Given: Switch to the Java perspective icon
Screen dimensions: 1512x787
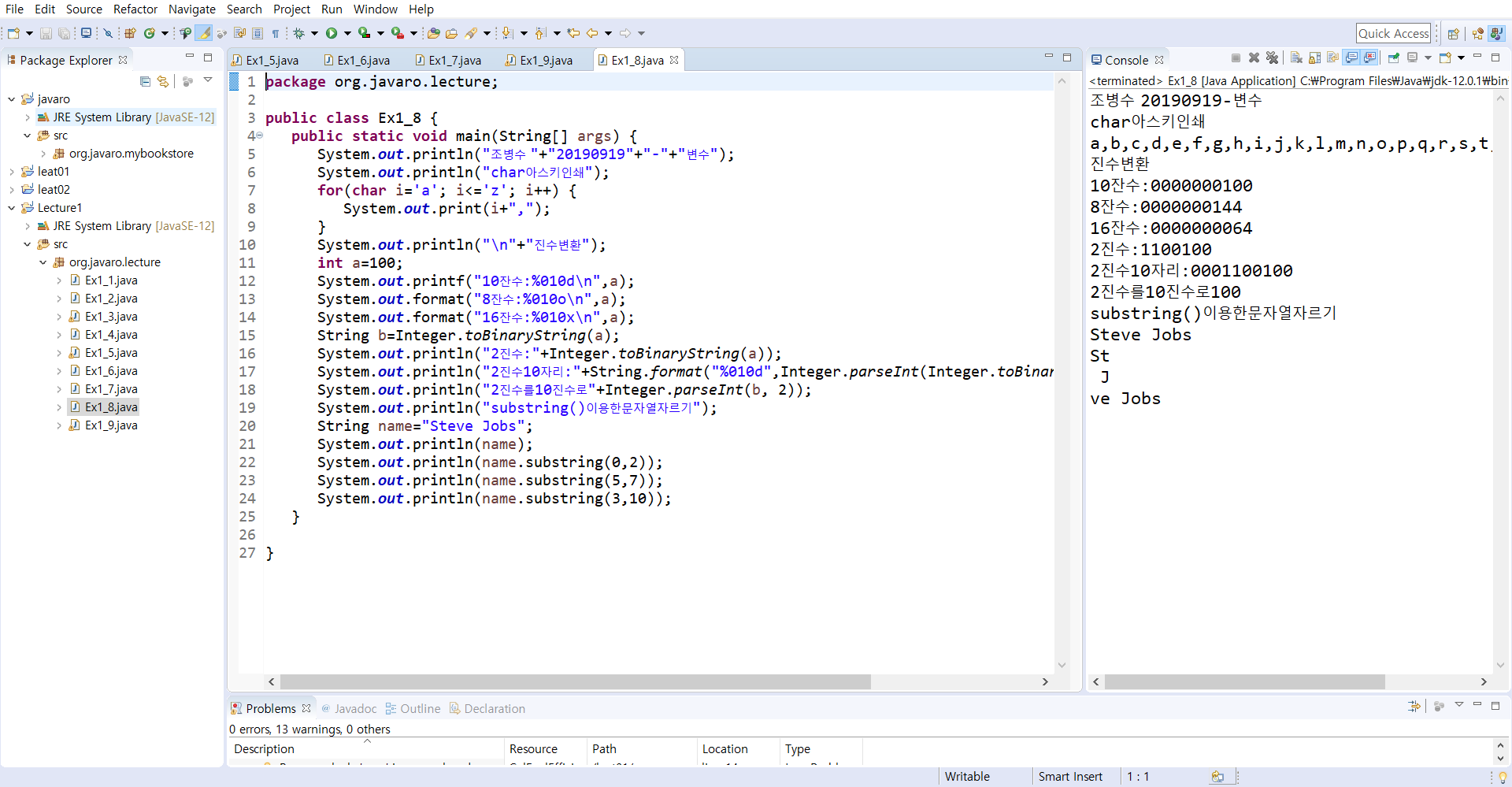Looking at the screenshot, I should pyautogui.click(x=1497, y=33).
